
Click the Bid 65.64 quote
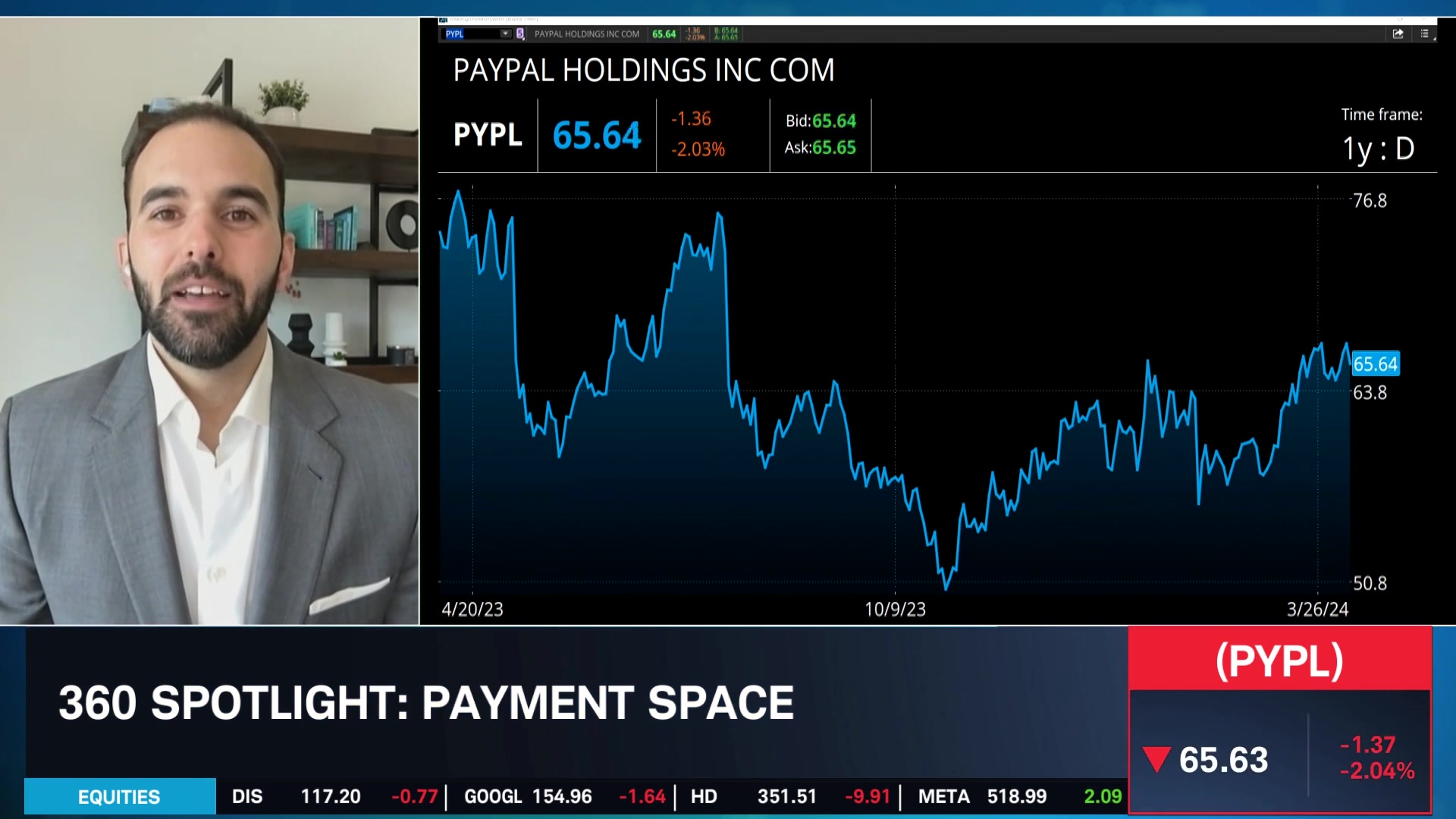click(x=821, y=121)
